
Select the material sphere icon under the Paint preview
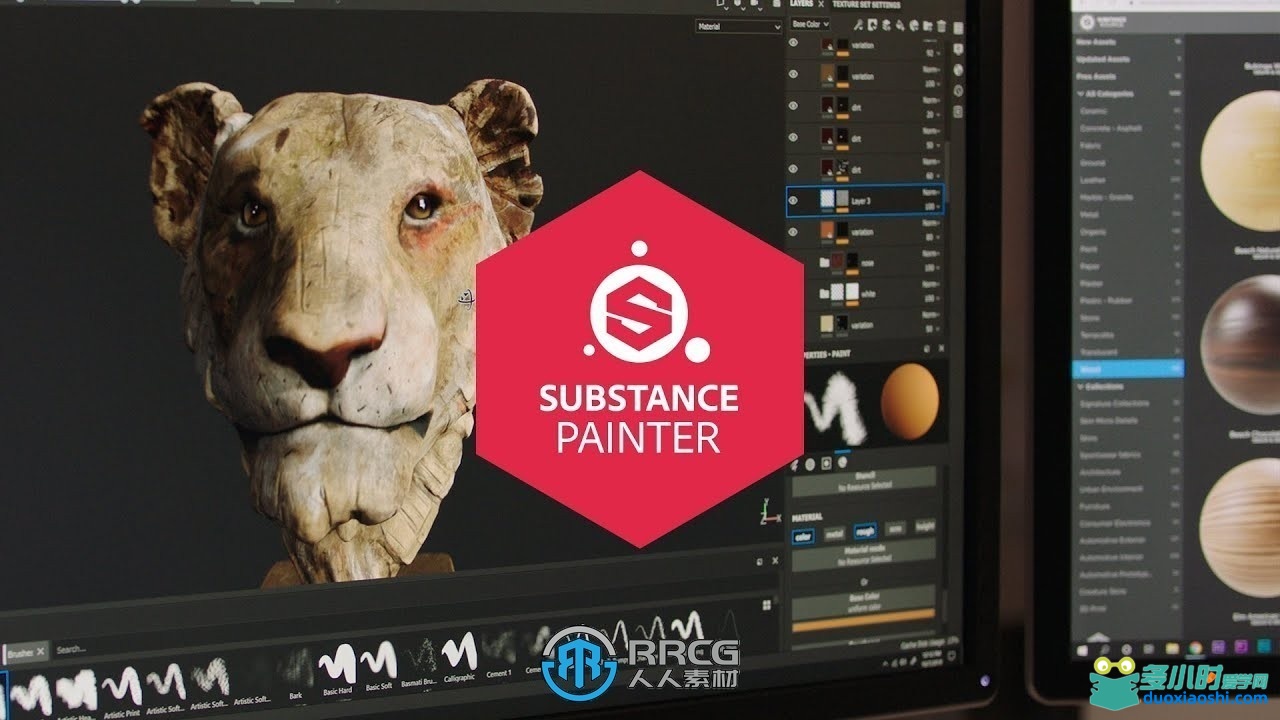click(843, 462)
